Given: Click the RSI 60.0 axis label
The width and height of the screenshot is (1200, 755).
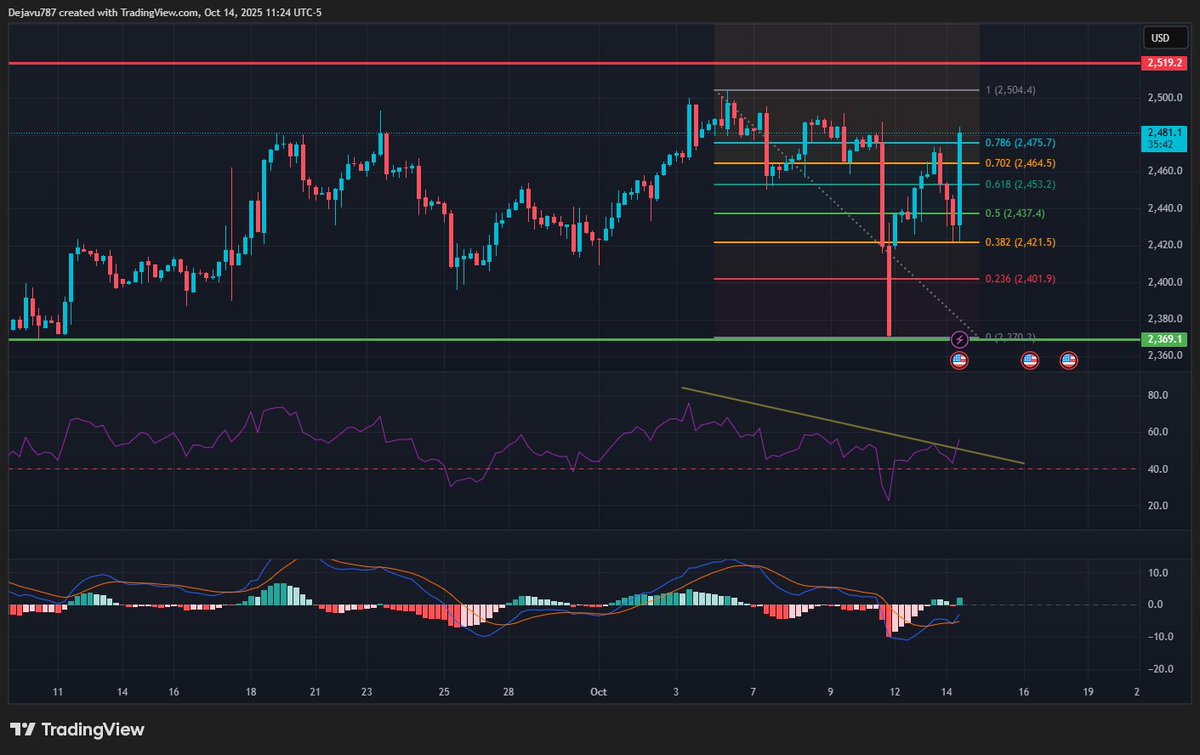Looking at the screenshot, I should pyautogui.click(x=1158, y=432).
